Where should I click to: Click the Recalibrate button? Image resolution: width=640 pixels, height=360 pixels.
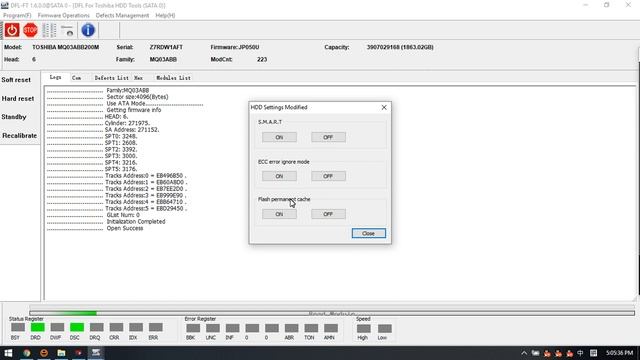coord(20,136)
